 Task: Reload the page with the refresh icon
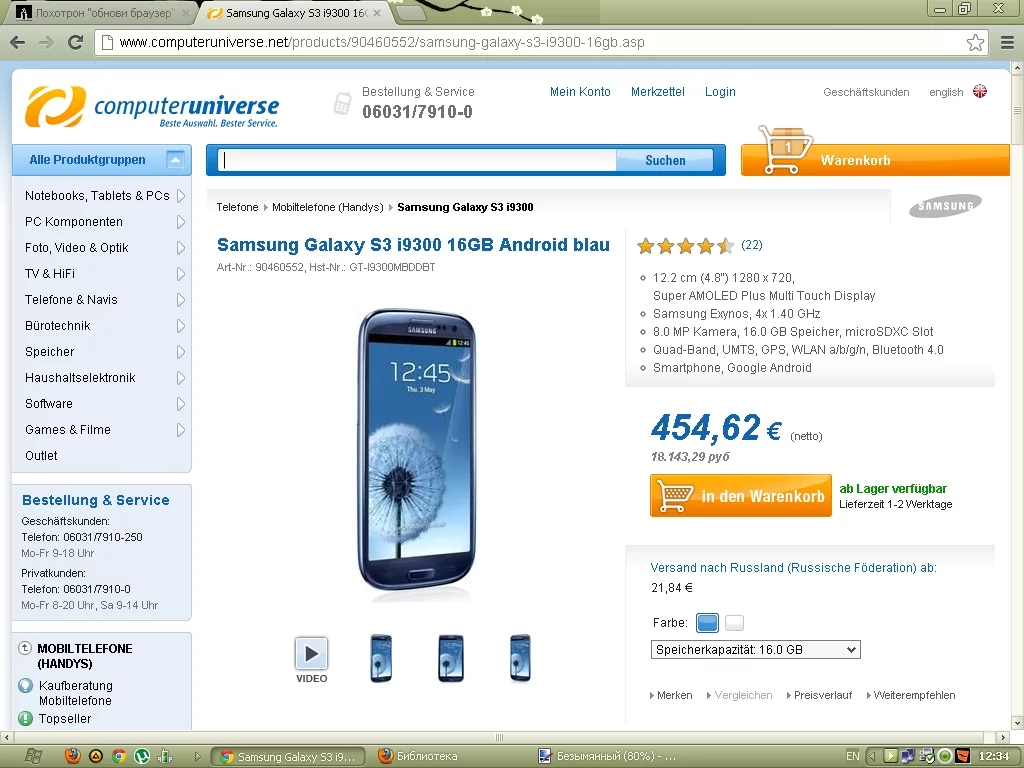click(x=76, y=42)
